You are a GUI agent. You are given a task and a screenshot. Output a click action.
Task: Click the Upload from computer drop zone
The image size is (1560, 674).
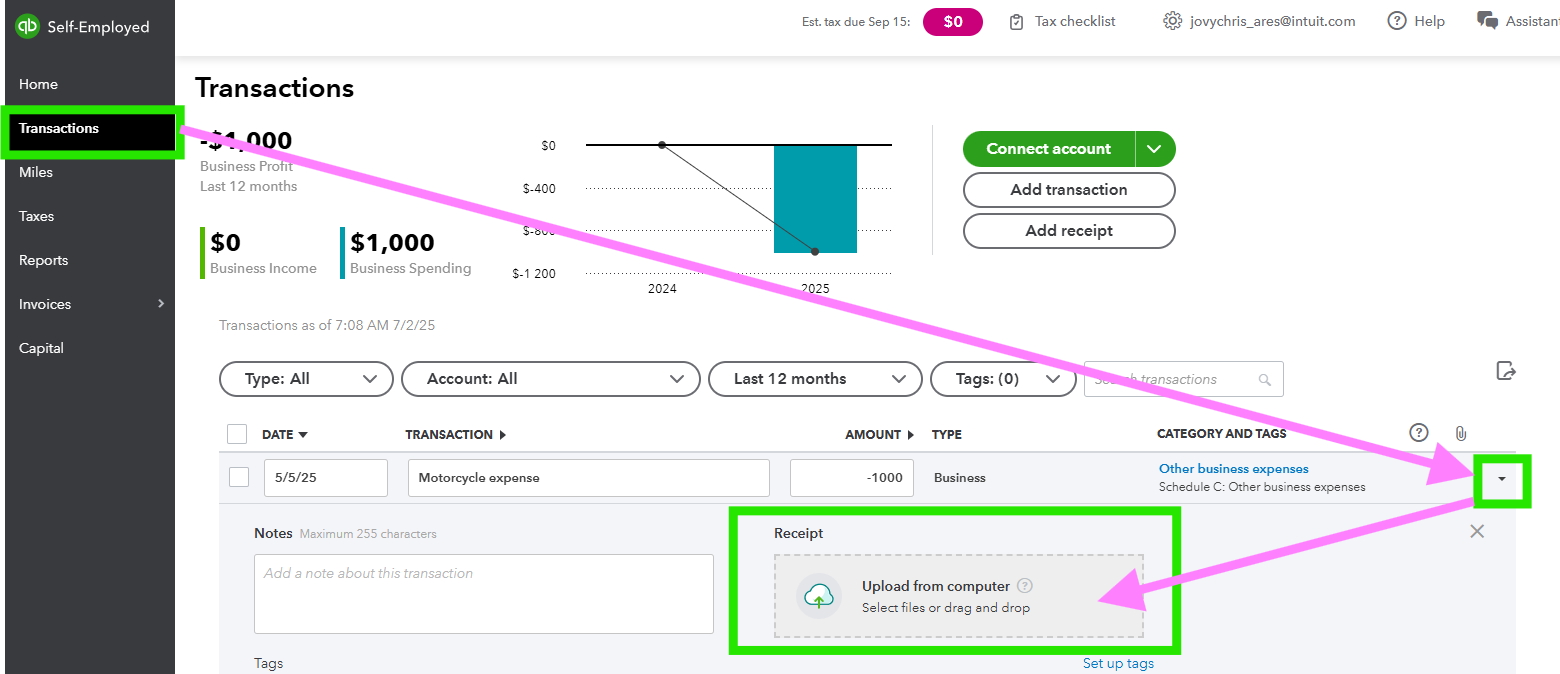tap(959, 597)
